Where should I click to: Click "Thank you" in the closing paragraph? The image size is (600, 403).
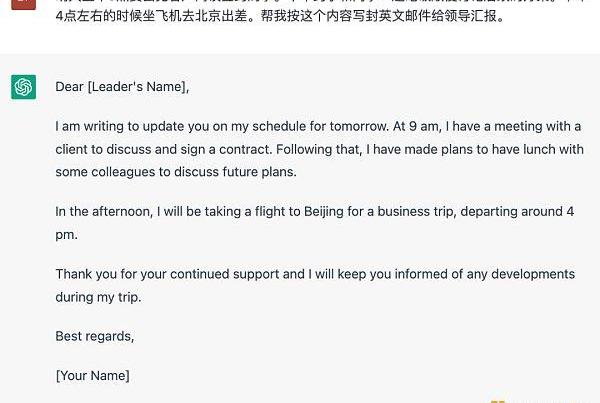click(x=87, y=274)
